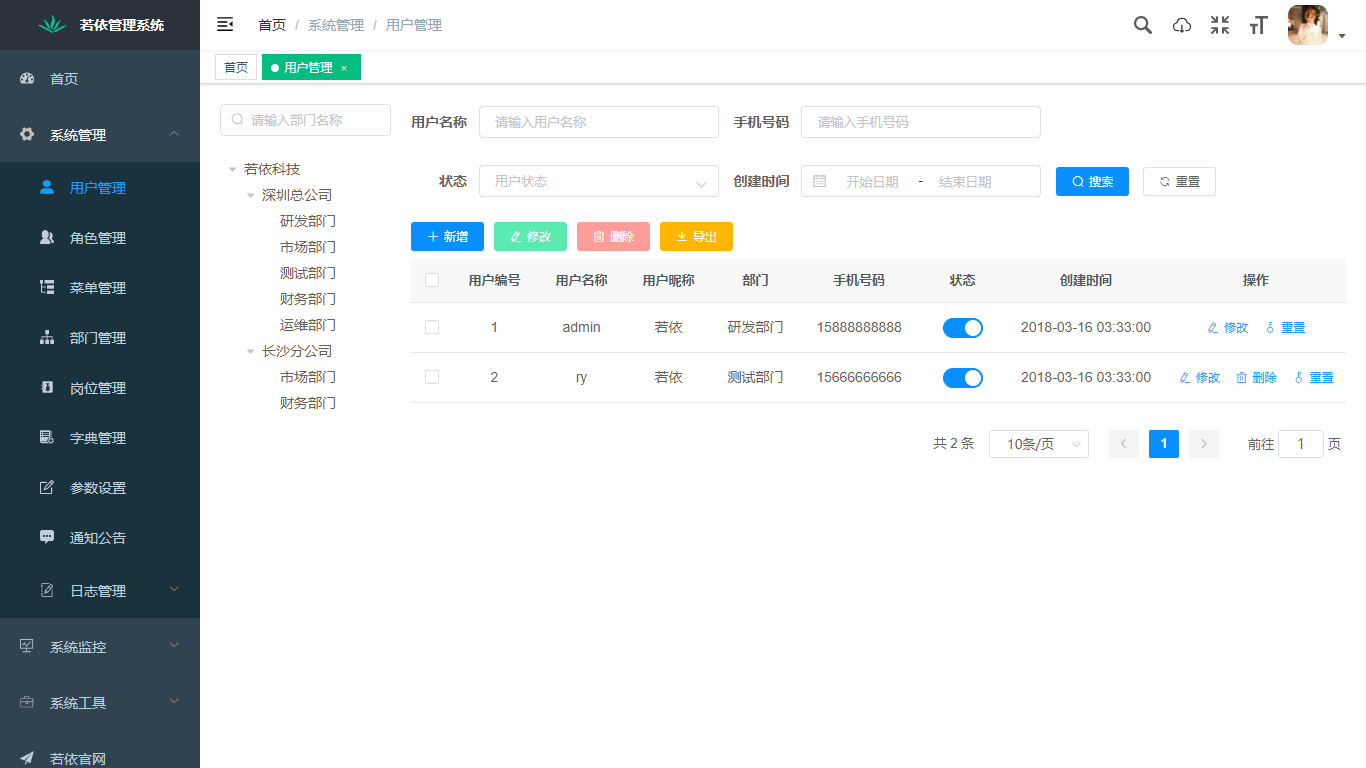Viewport: 1366px width, 768px height.
Task: Select the checkbox for user admin
Action: [x=432, y=327]
